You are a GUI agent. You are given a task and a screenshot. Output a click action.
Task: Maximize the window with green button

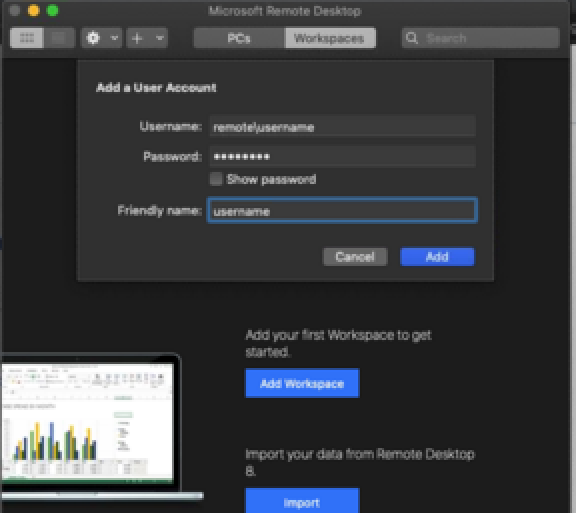53,10
